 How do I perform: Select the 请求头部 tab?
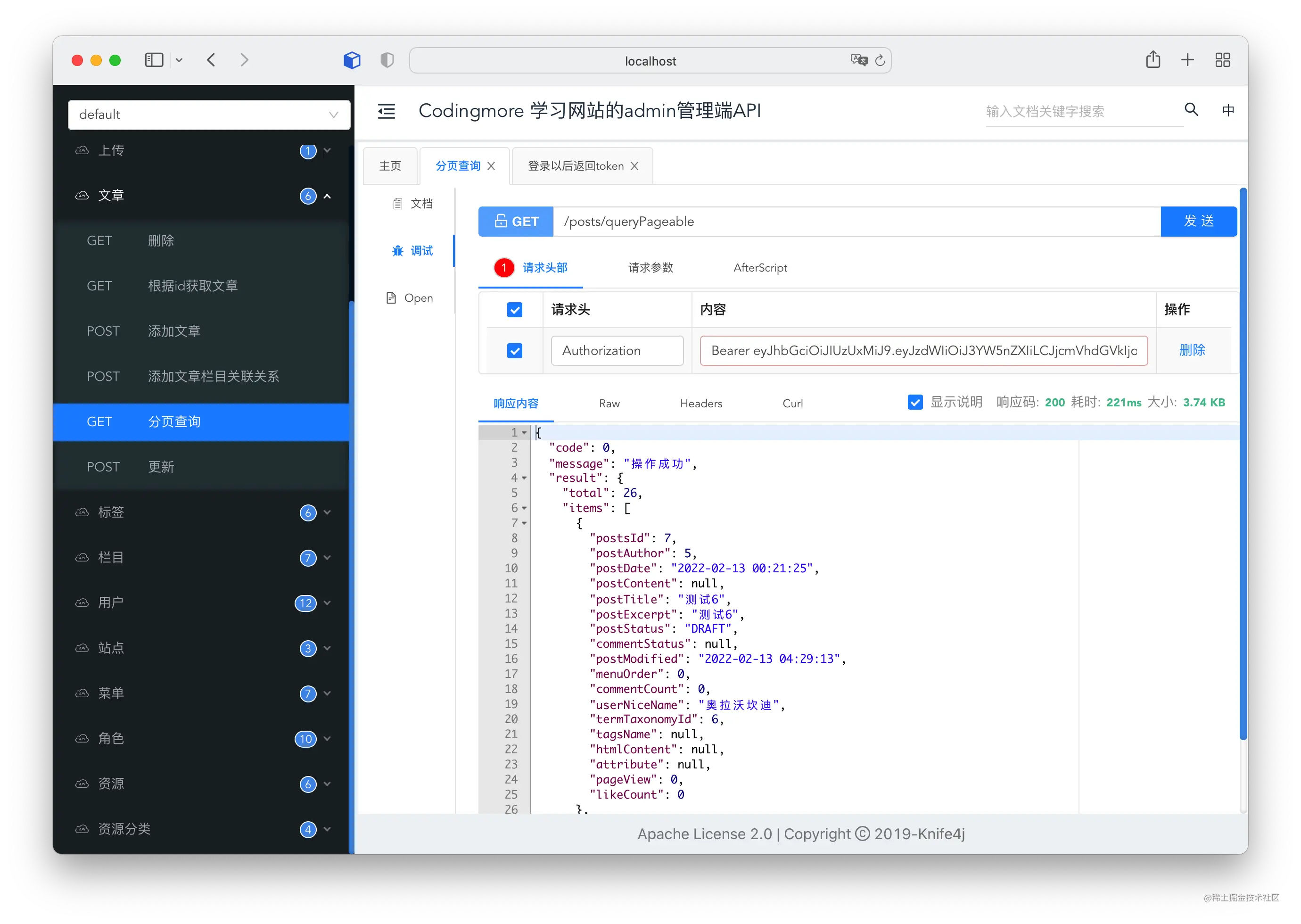[x=531, y=268]
